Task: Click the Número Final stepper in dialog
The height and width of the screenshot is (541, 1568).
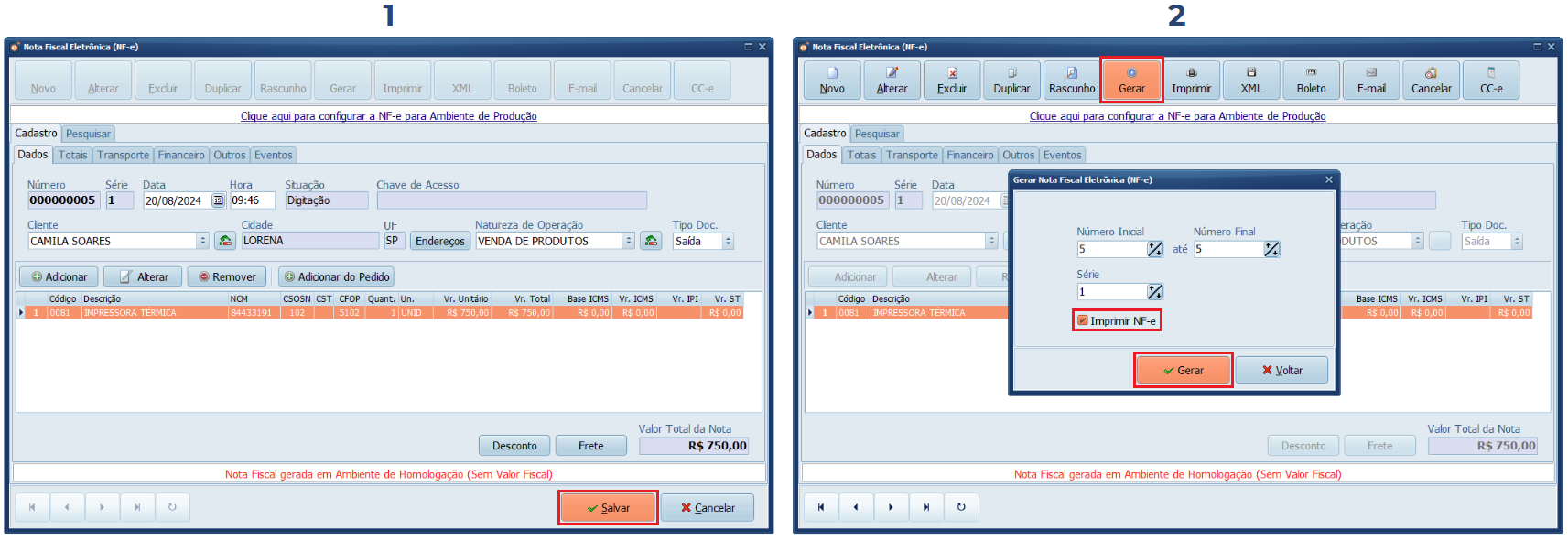Action: click(x=1271, y=250)
